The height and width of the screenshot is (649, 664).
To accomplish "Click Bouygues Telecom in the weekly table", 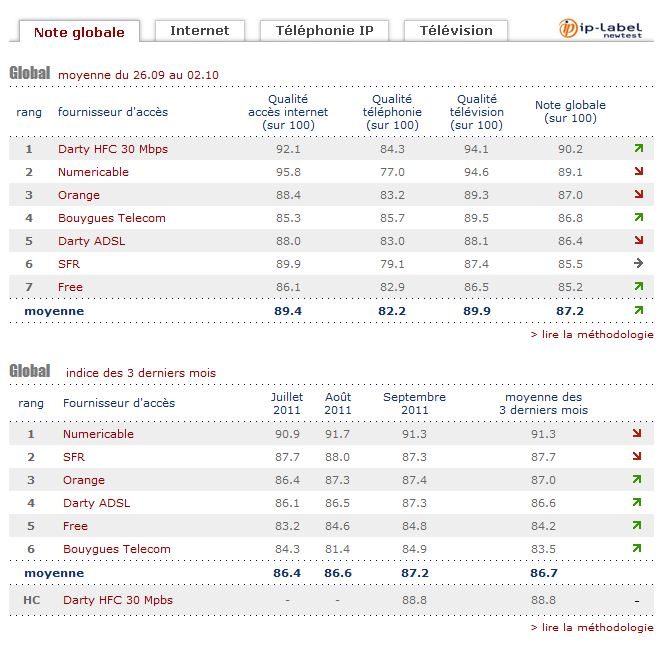I will point(112,218).
